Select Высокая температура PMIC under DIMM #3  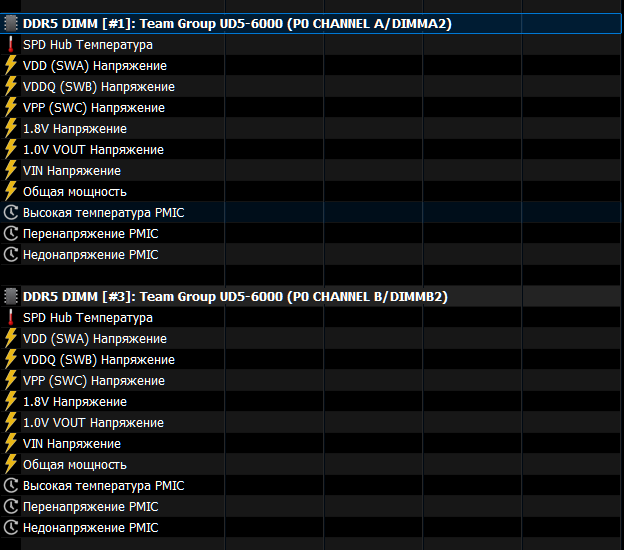click(x=103, y=486)
